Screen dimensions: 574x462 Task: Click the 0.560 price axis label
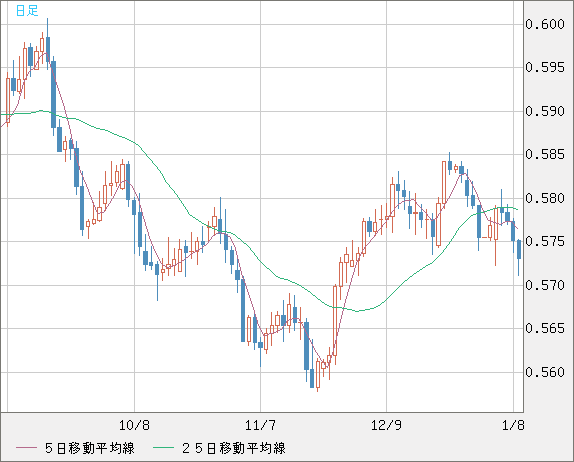coord(545,372)
